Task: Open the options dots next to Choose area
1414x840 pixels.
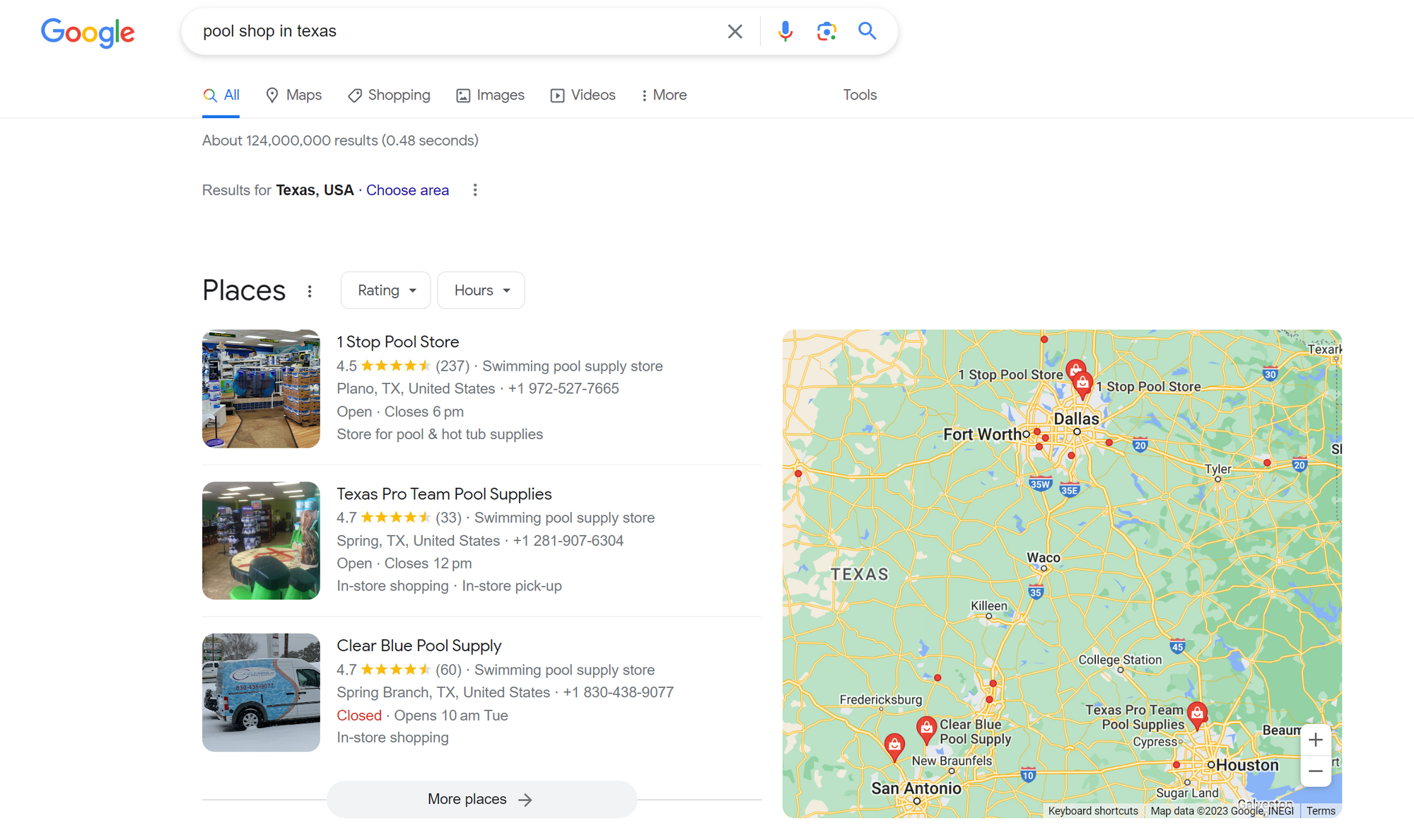Action: pos(475,190)
